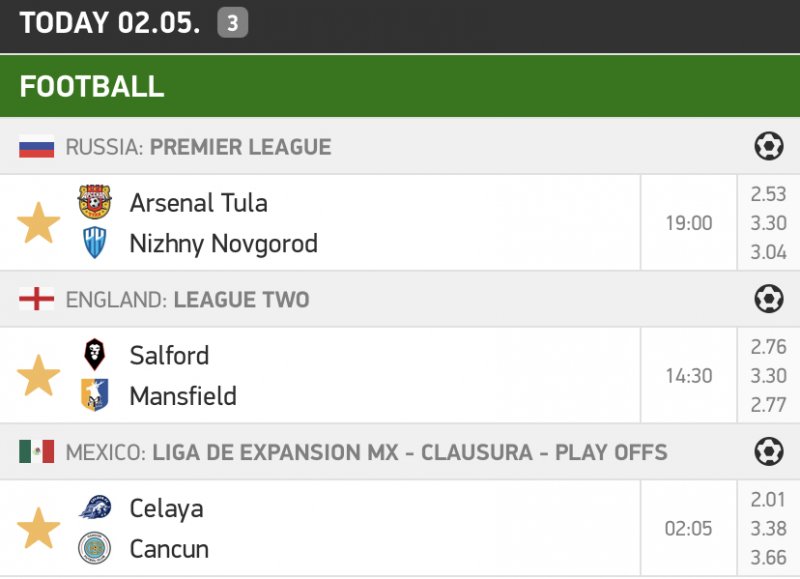Screen dimensions: 800x579
Task: Click the Salford lion crest icon
Action: (95, 355)
